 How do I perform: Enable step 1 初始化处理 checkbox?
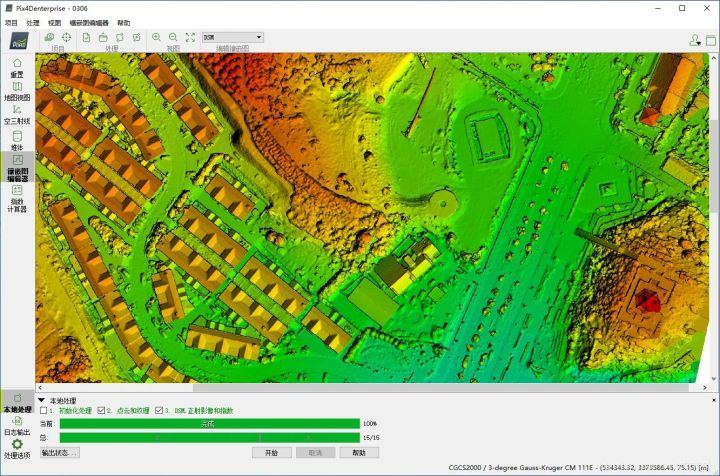coord(42,410)
